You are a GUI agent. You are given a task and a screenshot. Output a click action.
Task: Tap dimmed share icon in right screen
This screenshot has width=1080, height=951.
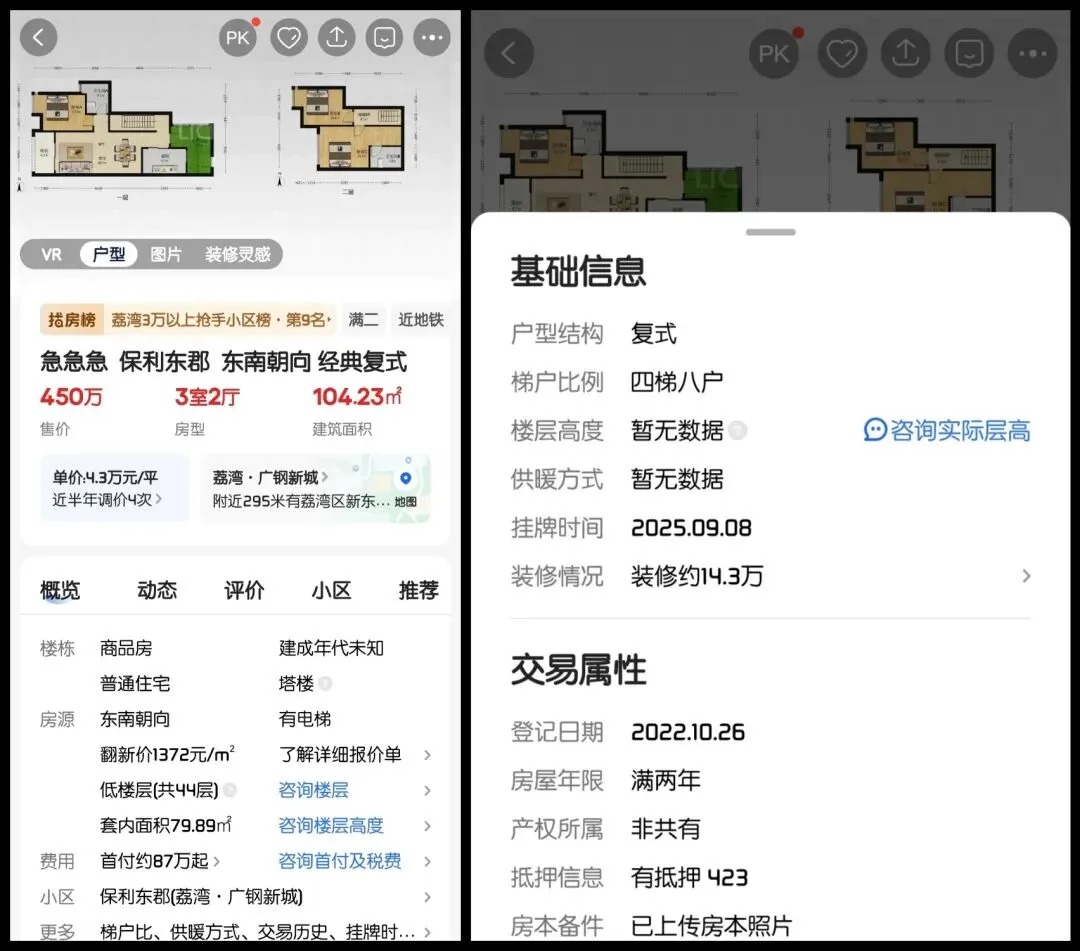click(x=906, y=53)
